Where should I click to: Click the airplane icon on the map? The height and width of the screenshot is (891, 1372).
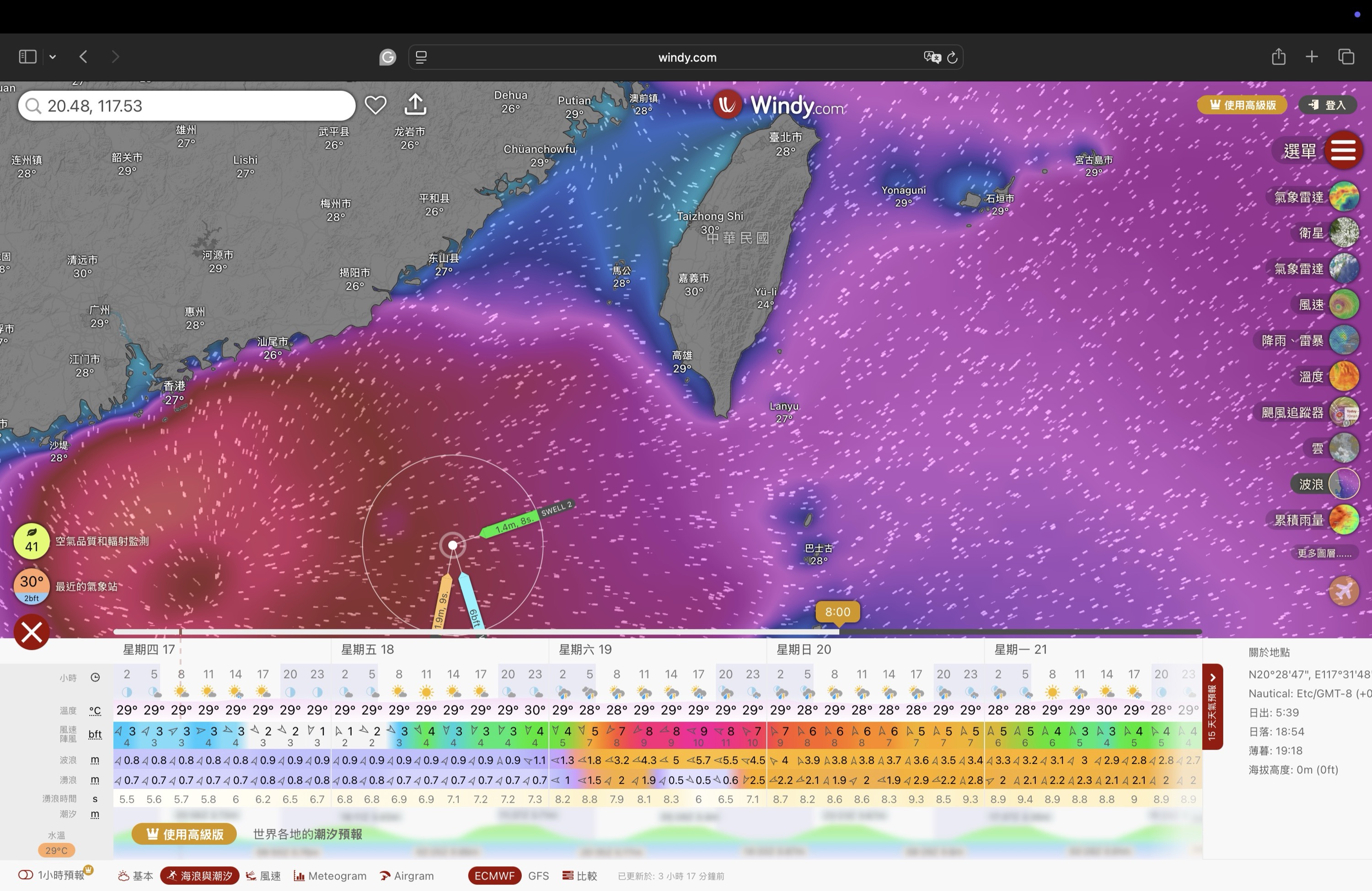1344,591
